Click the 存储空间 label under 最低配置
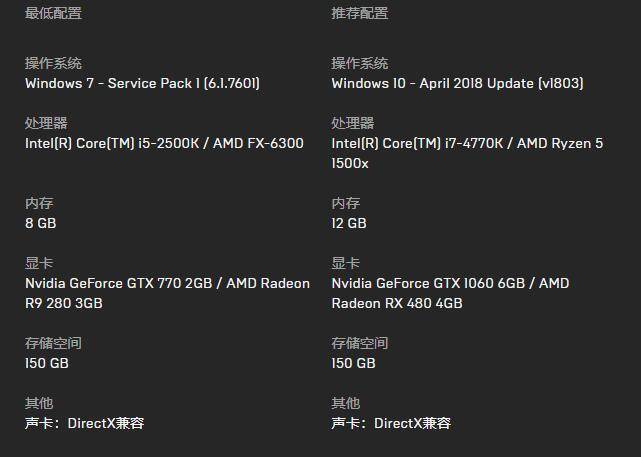Screen dimensions: 641x457 coord(53,344)
